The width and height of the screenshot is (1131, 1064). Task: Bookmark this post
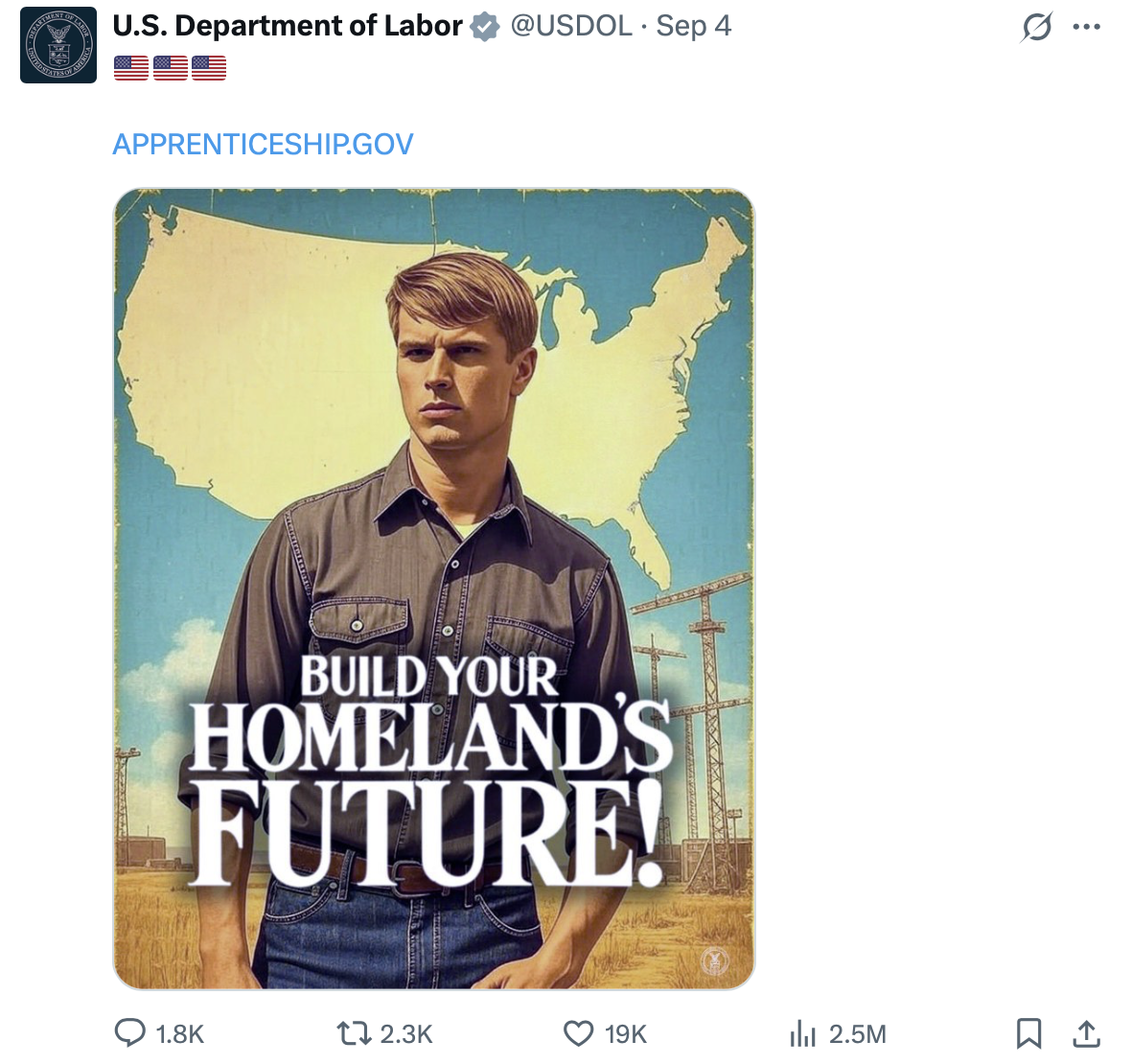click(1028, 1033)
